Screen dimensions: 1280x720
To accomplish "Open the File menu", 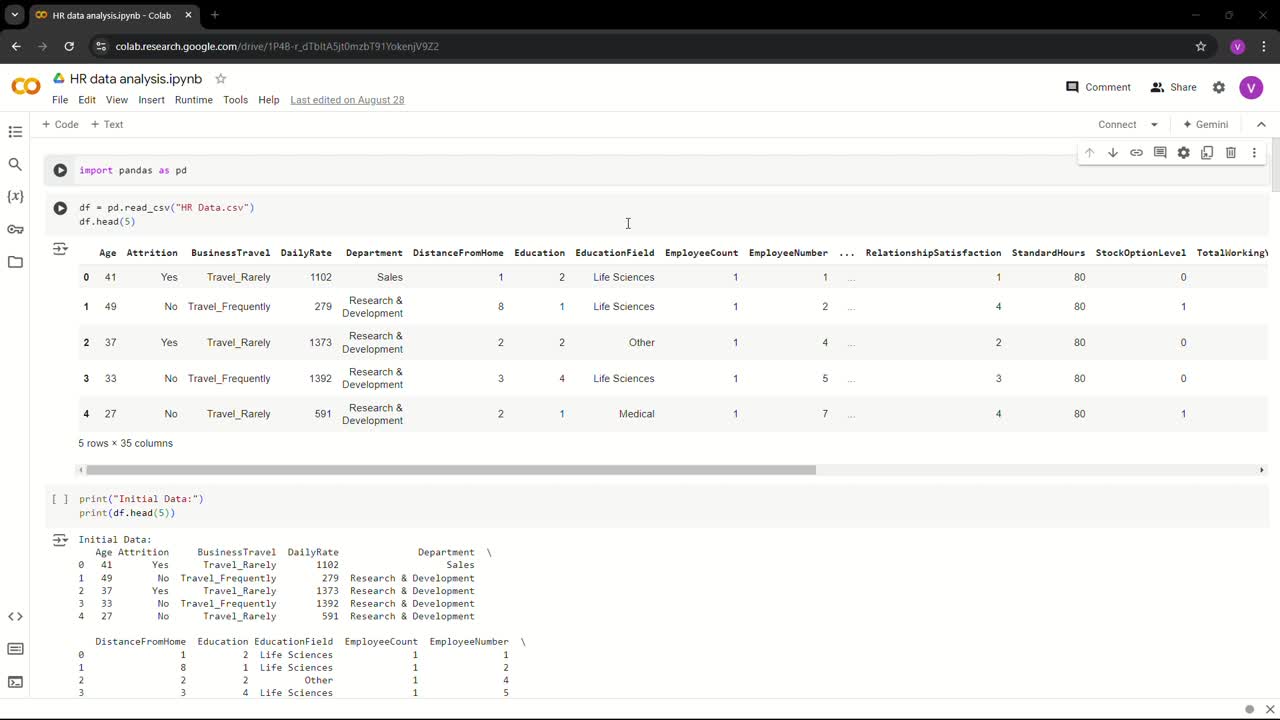I will [x=60, y=100].
